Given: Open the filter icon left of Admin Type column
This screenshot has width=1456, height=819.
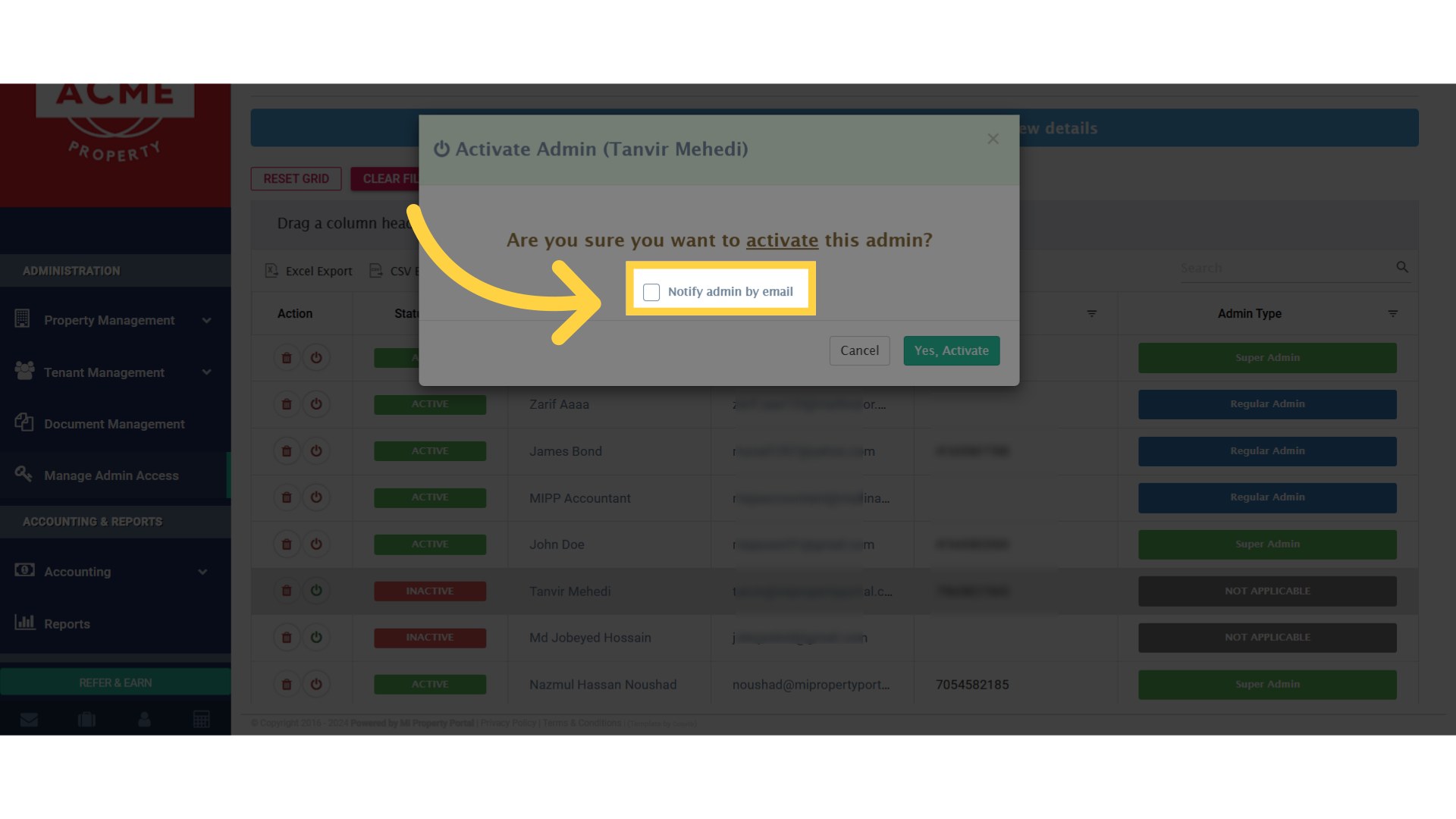Looking at the screenshot, I should click(x=1091, y=313).
